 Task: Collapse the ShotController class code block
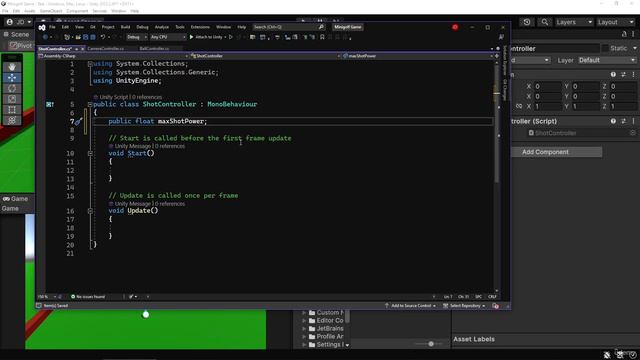[90, 104]
